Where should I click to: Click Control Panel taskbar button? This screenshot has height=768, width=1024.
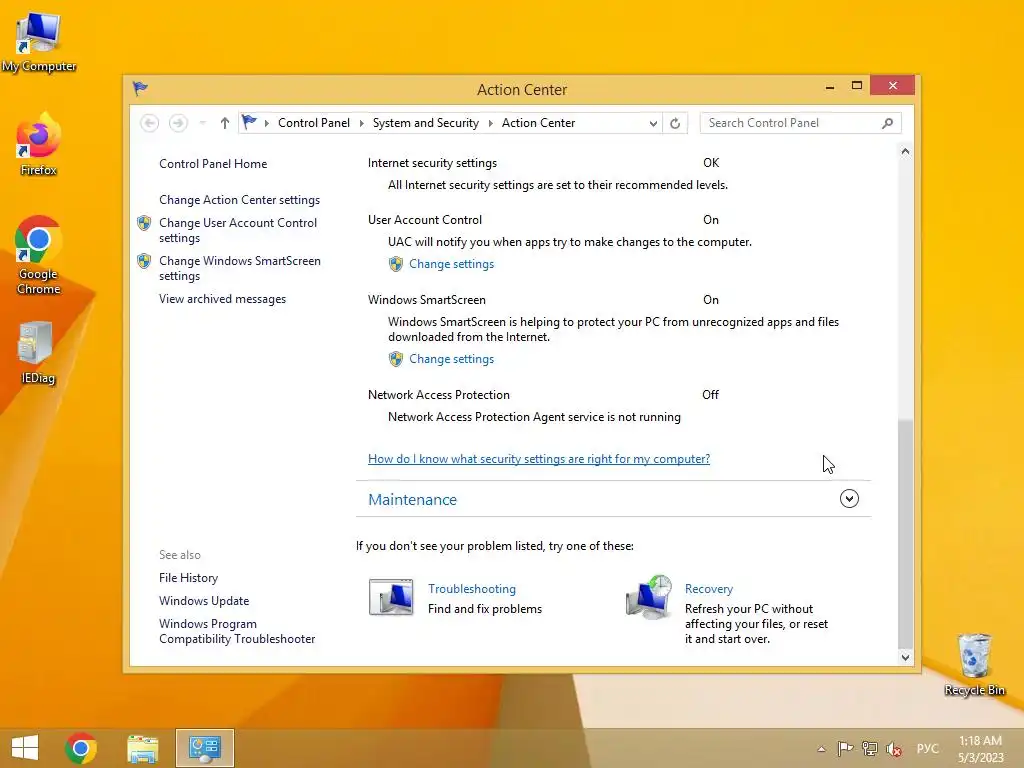204,748
